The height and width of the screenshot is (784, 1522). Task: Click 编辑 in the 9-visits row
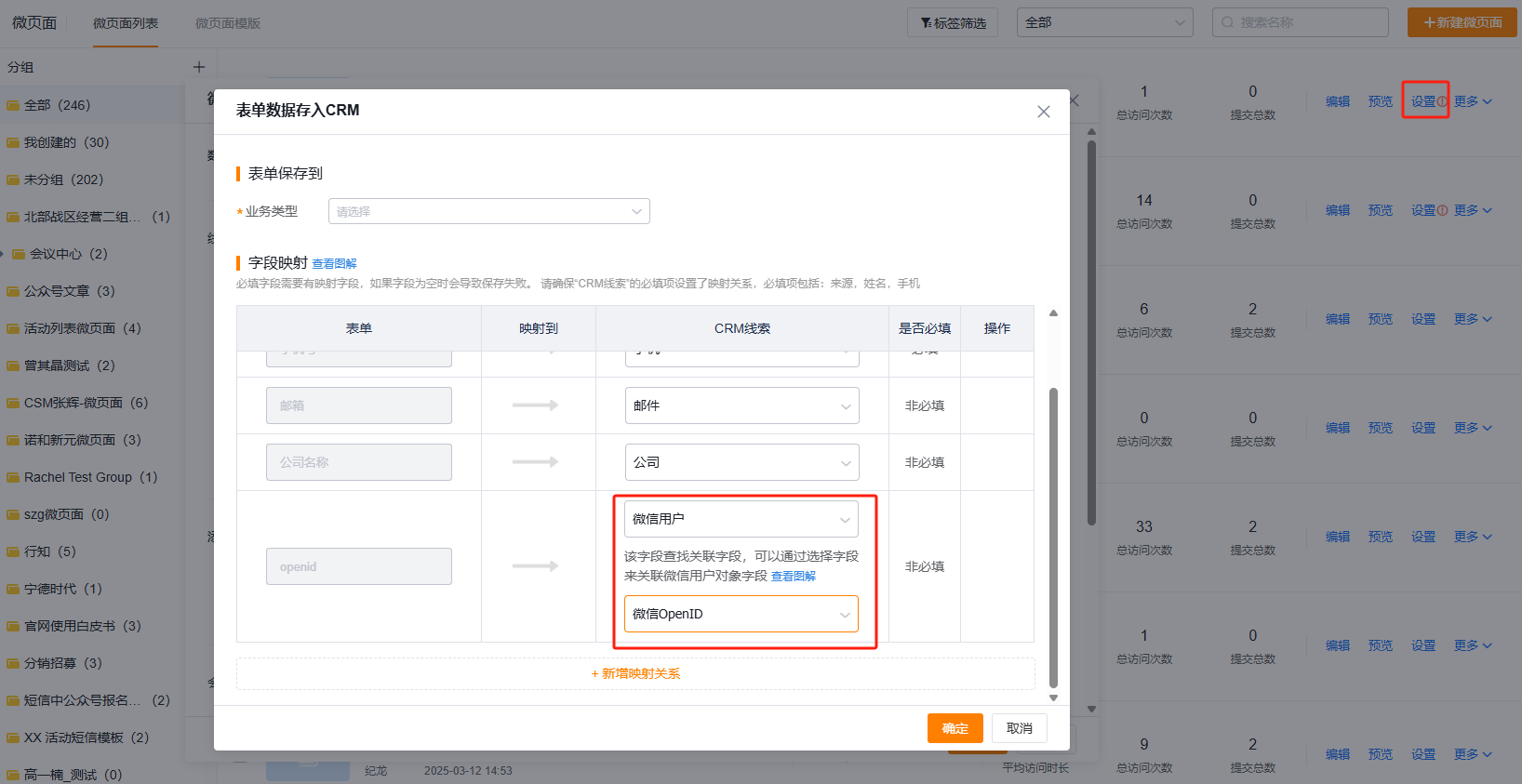pos(1338,755)
